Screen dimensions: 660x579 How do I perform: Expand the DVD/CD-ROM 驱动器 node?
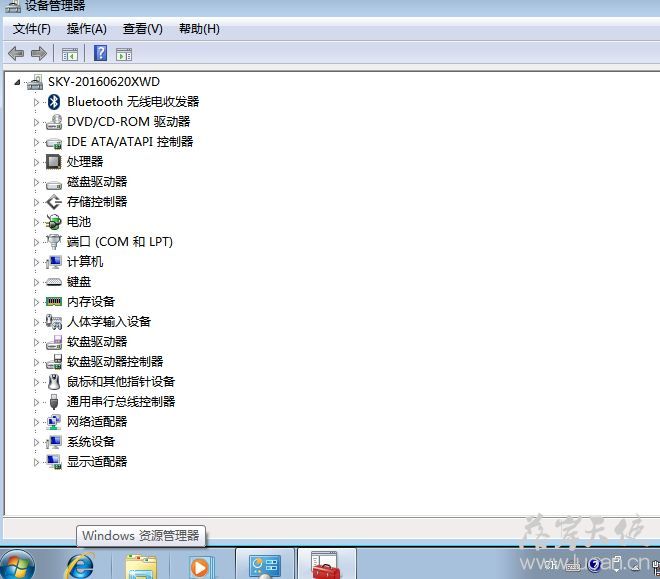click(x=36, y=122)
